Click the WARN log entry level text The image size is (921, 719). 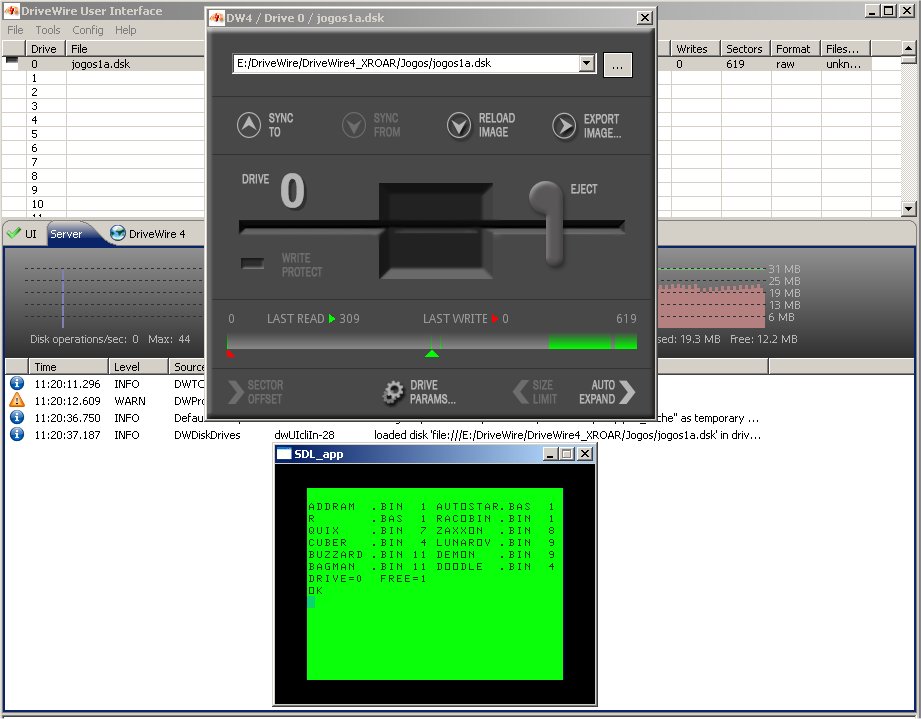tap(130, 401)
